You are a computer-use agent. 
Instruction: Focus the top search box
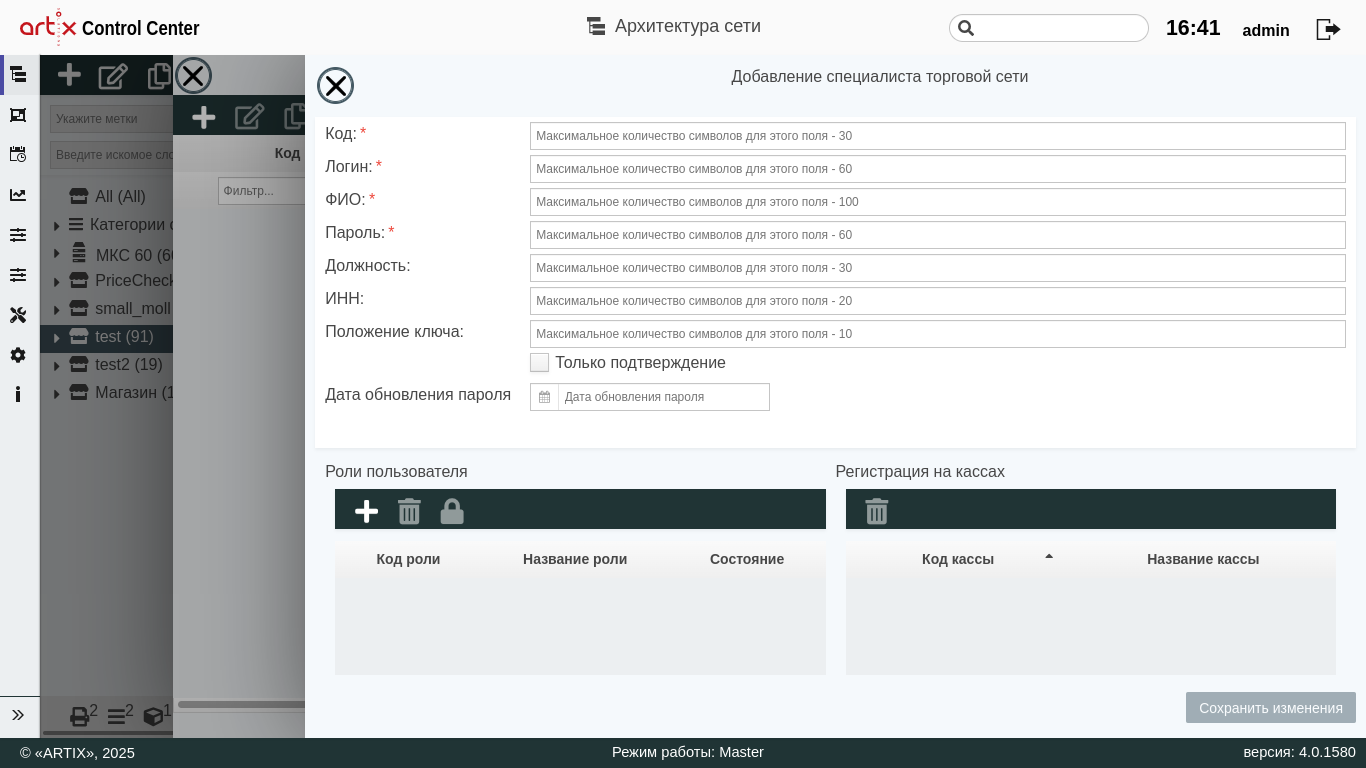(x=1060, y=28)
